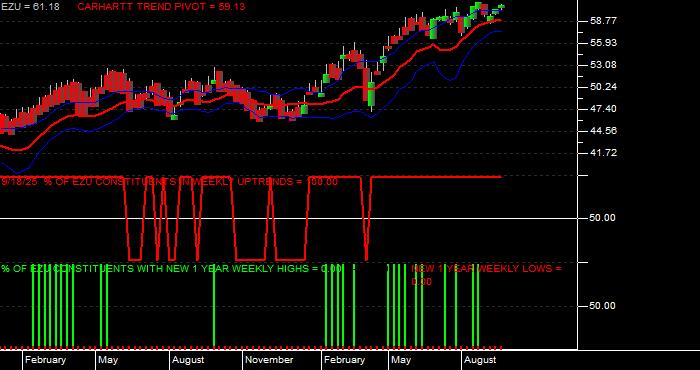Select the weekly uptrends percentage label
Screen dimensions: 700x370
170,182
